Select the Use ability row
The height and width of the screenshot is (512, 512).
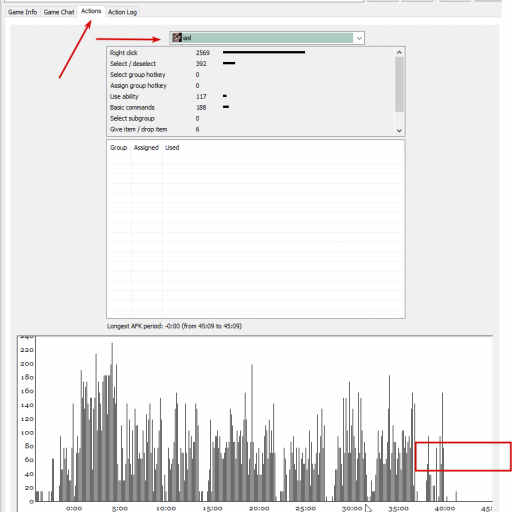click(251, 97)
